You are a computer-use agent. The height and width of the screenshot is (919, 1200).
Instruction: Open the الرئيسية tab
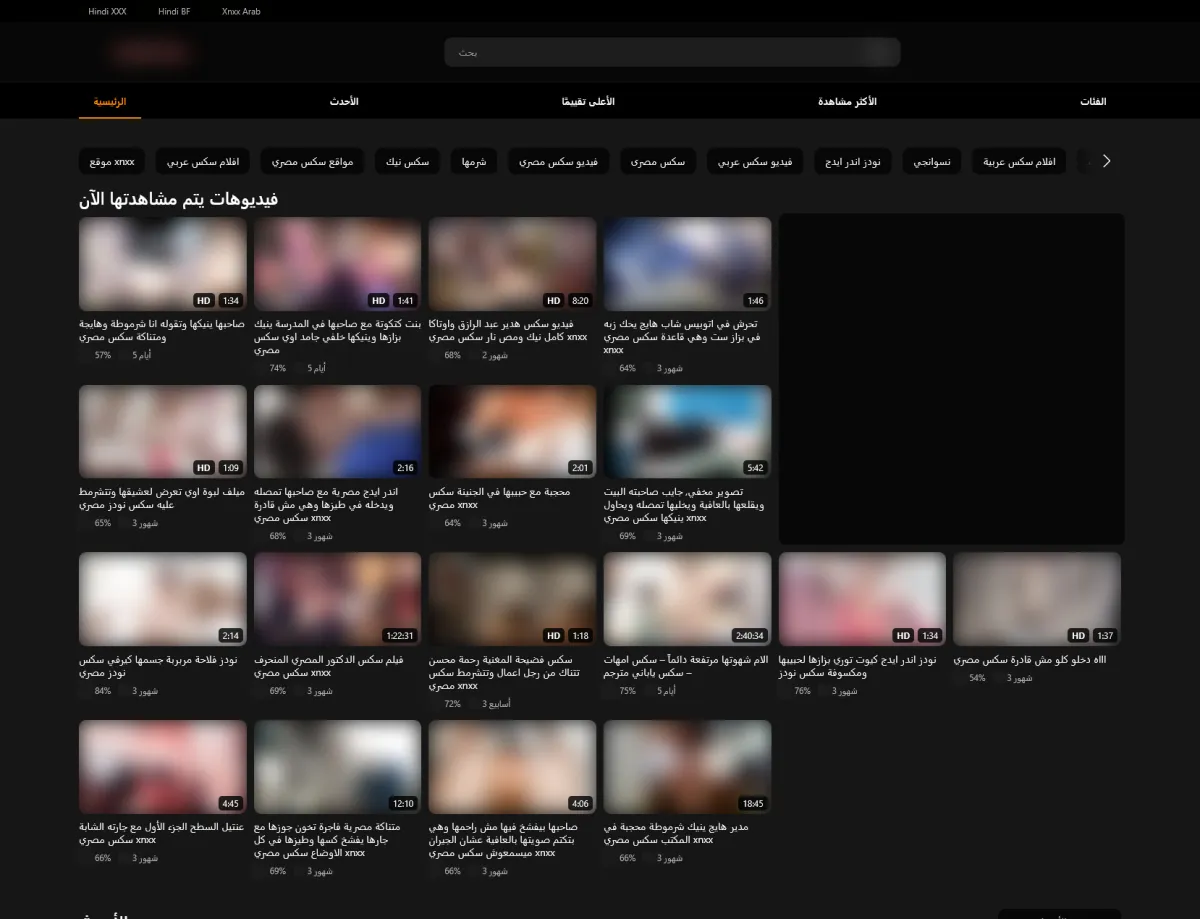(110, 102)
